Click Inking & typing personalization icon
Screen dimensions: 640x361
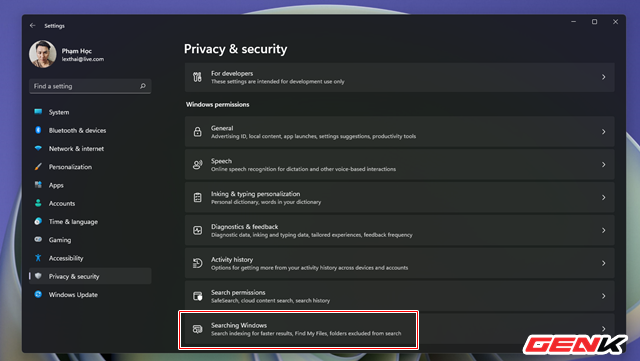point(198,197)
